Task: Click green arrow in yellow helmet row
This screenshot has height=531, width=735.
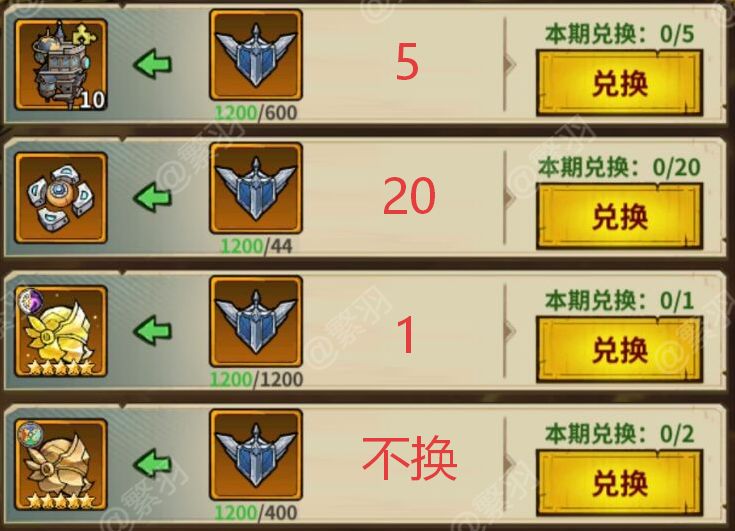Action: pyautogui.click(x=153, y=330)
